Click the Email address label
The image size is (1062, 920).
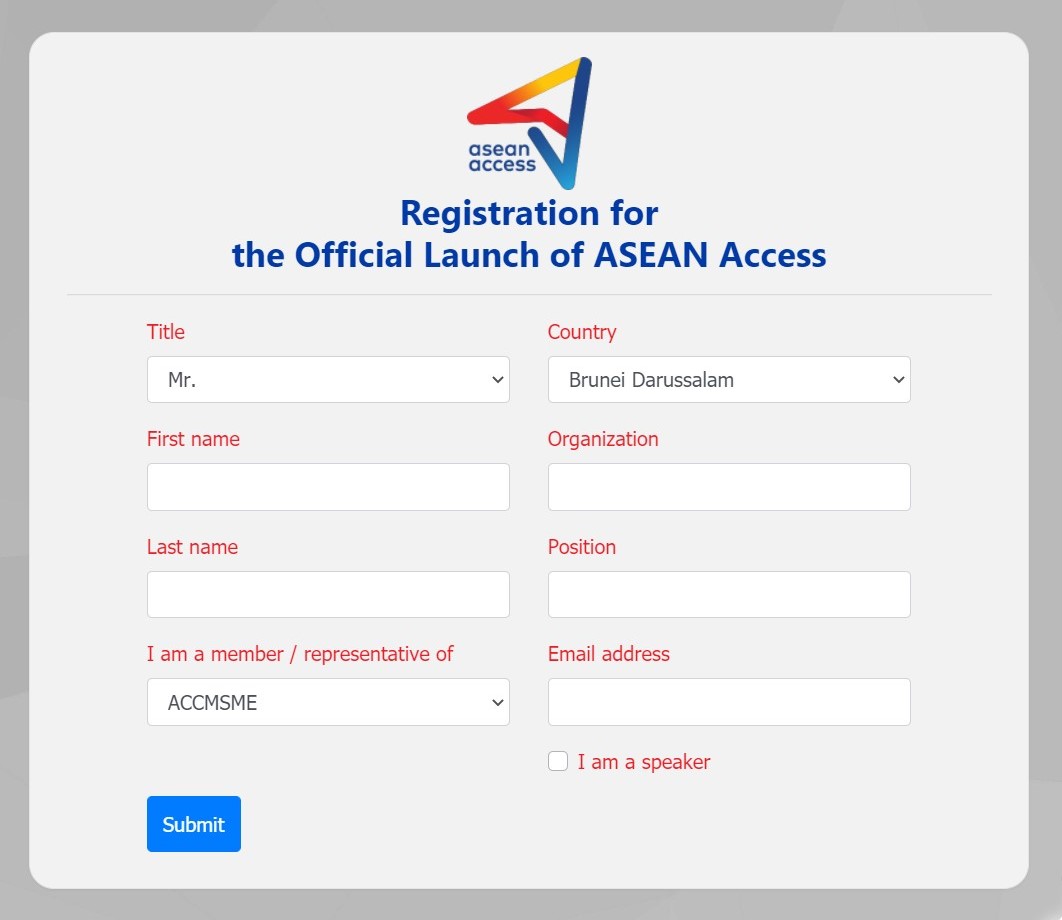point(608,654)
